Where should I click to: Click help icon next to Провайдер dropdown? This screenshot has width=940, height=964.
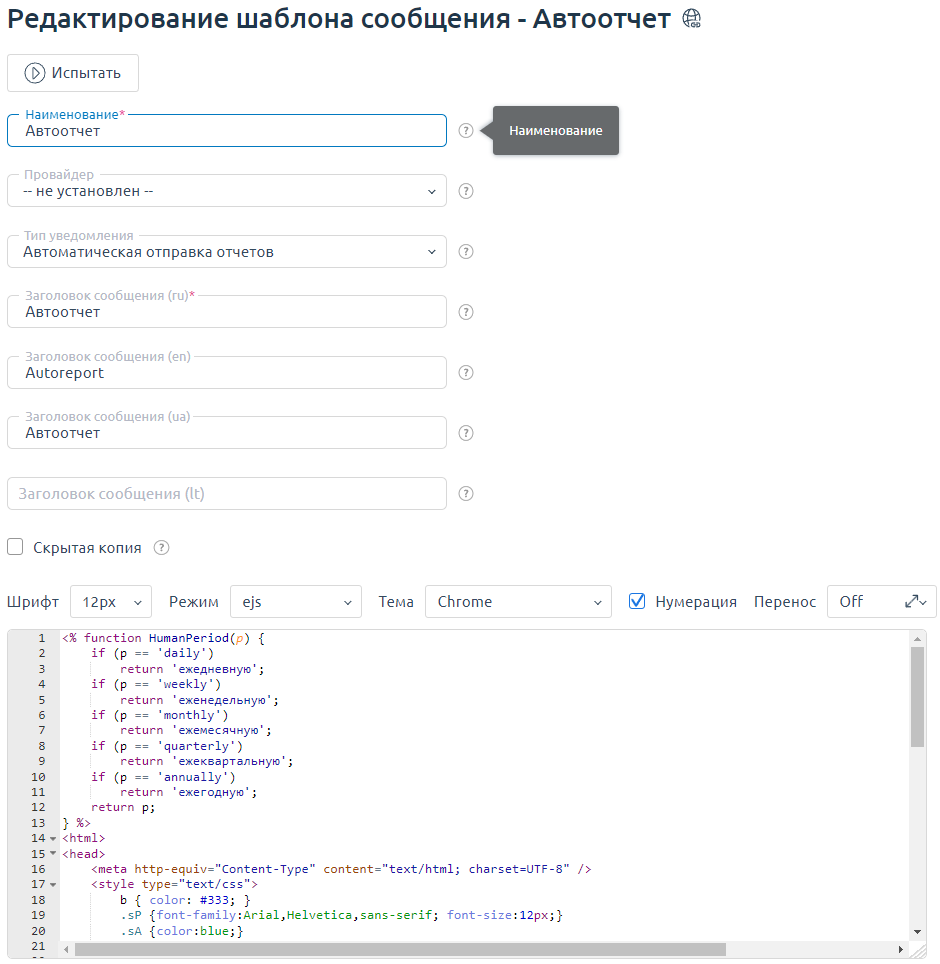(x=466, y=191)
